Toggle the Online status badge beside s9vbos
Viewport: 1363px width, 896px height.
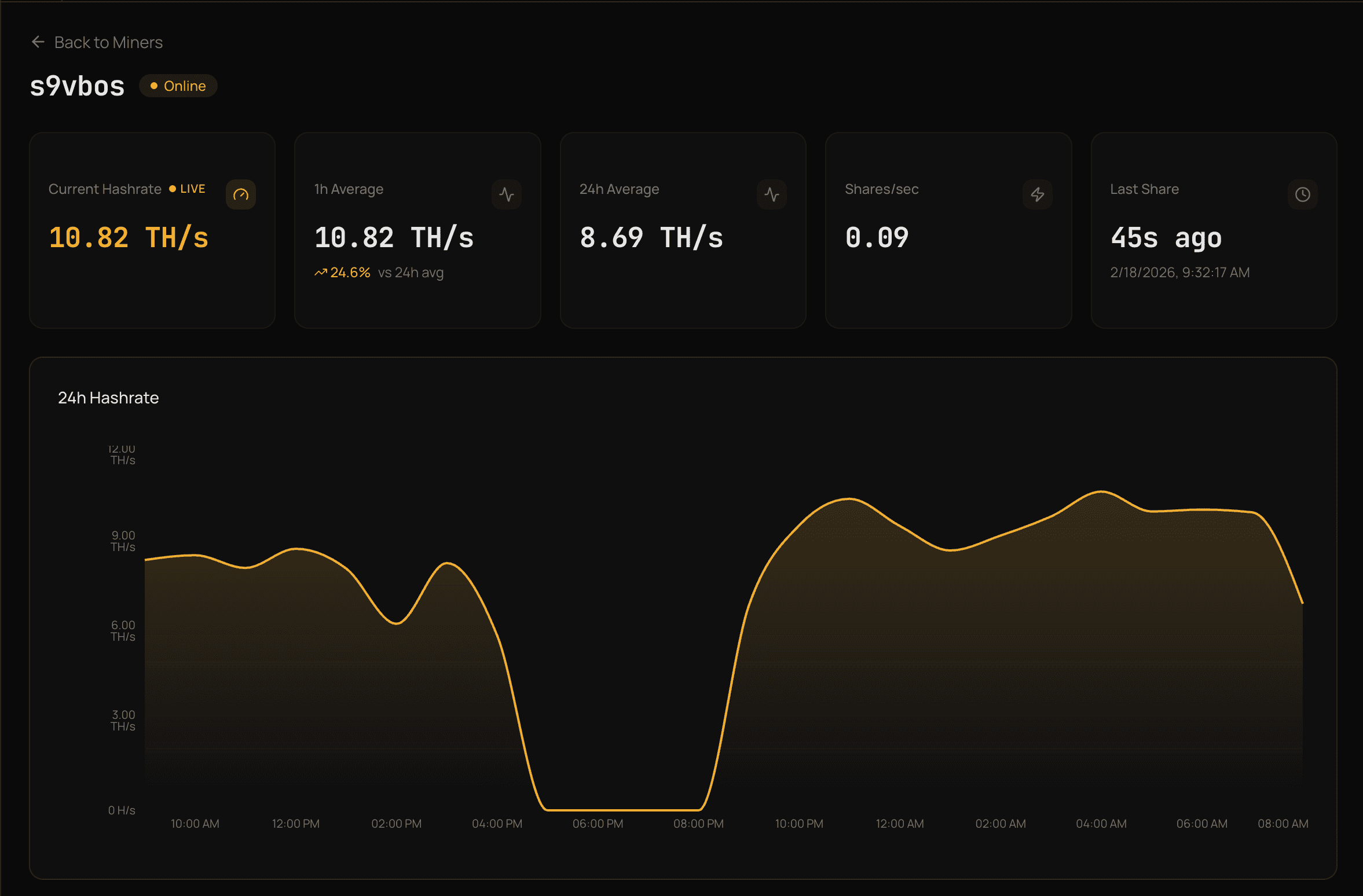pos(178,86)
